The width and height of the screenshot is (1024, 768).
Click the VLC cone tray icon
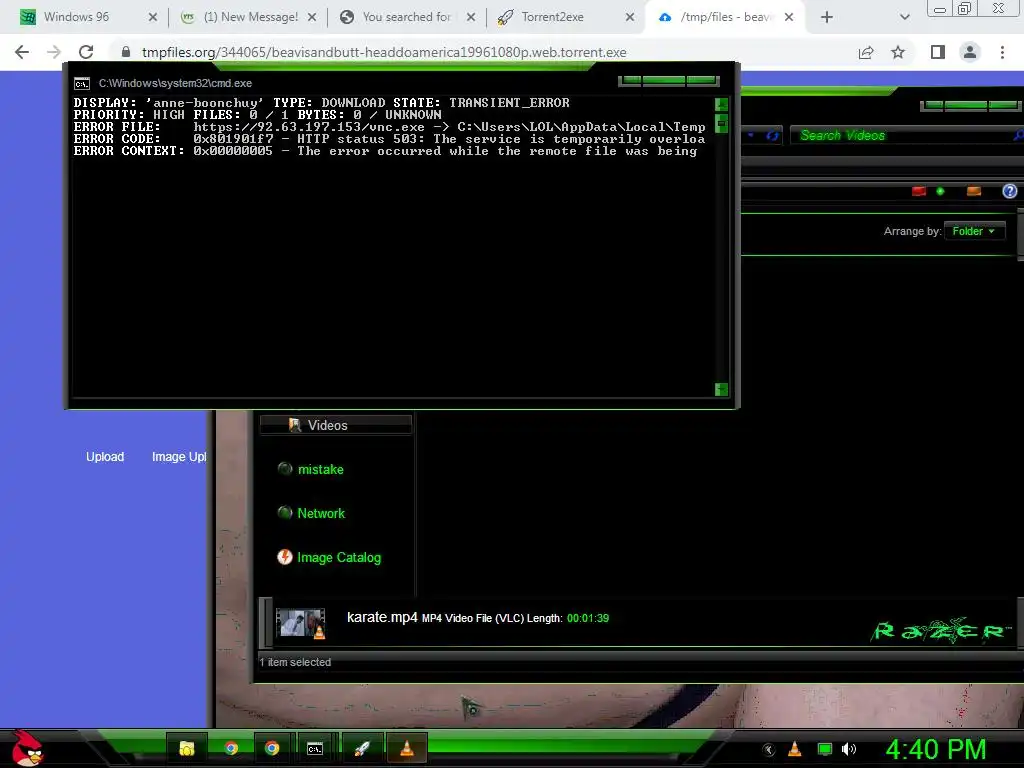794,749
